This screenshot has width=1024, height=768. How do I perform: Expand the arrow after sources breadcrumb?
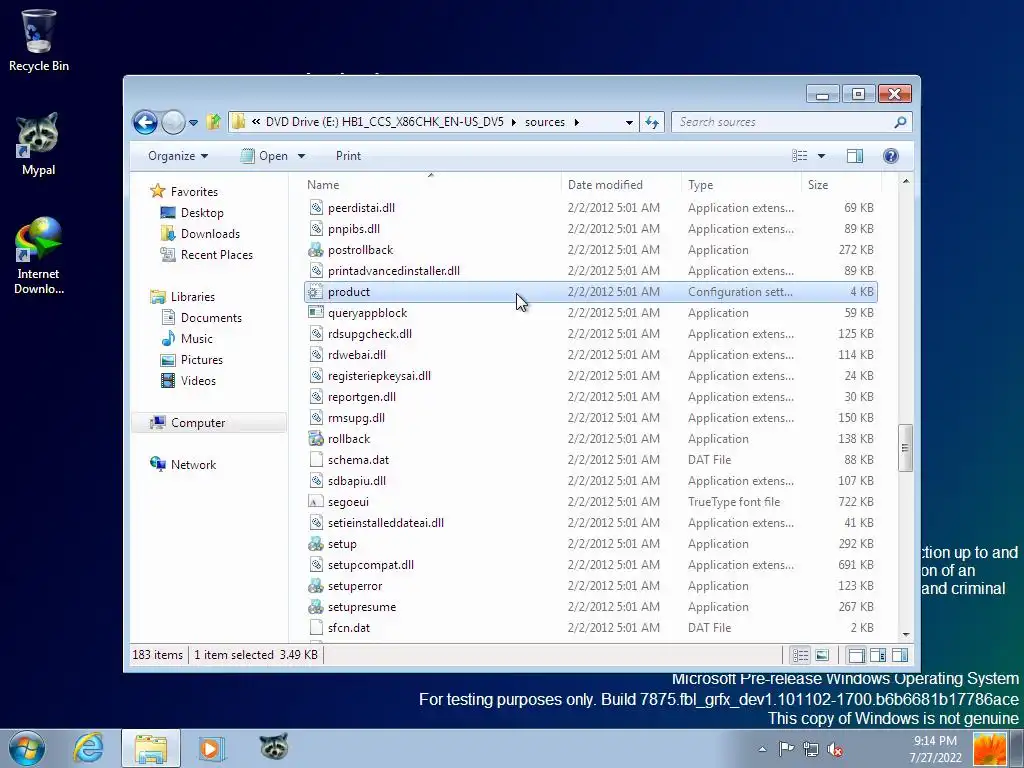pos(577,122)
